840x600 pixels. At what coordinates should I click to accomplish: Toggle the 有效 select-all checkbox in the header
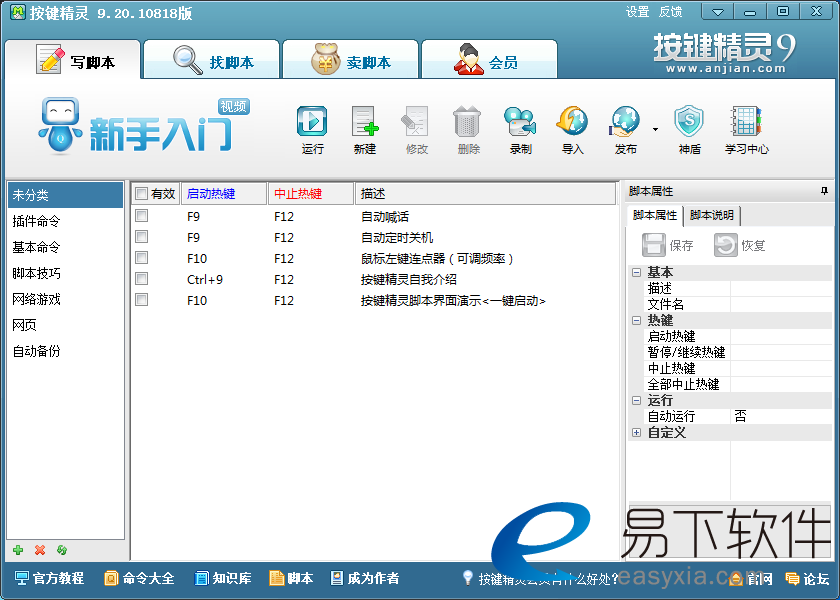[141, 193]
